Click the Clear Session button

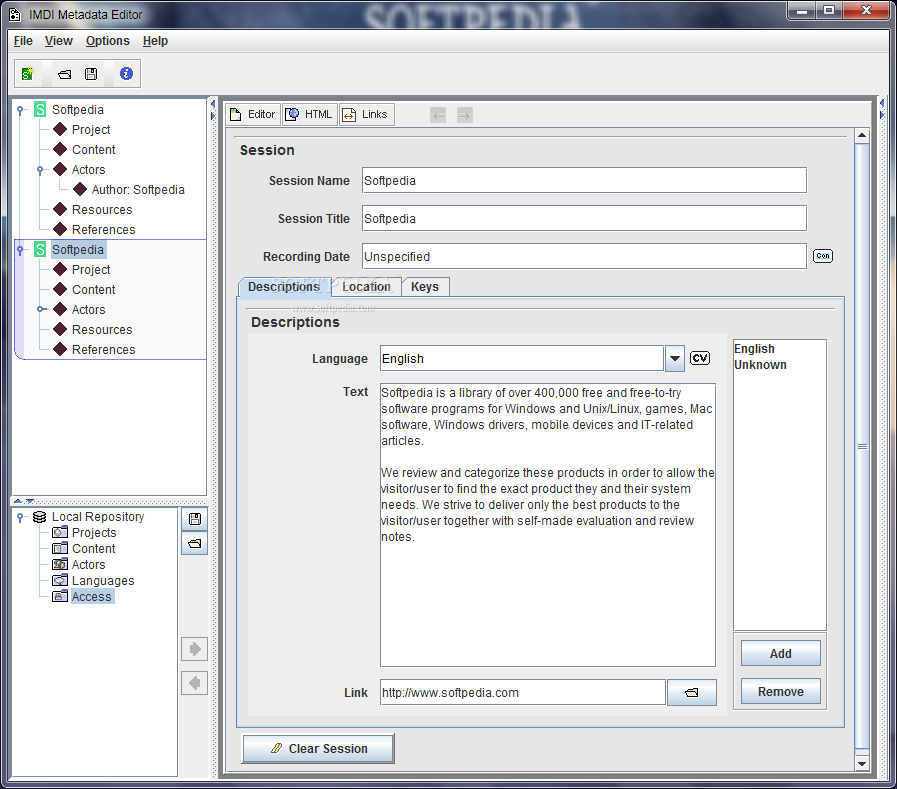click(319, 748)
